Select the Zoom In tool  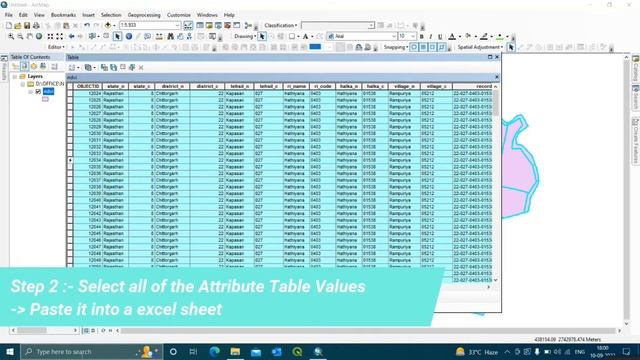(11, 37)
